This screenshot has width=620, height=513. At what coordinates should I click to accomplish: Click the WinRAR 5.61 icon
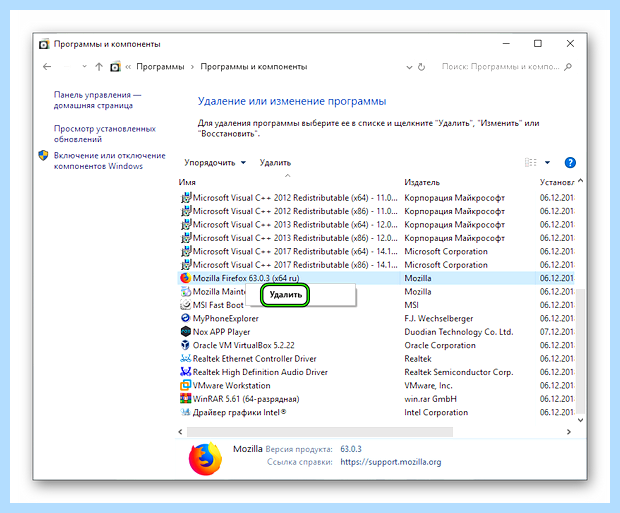pos(185,399)
